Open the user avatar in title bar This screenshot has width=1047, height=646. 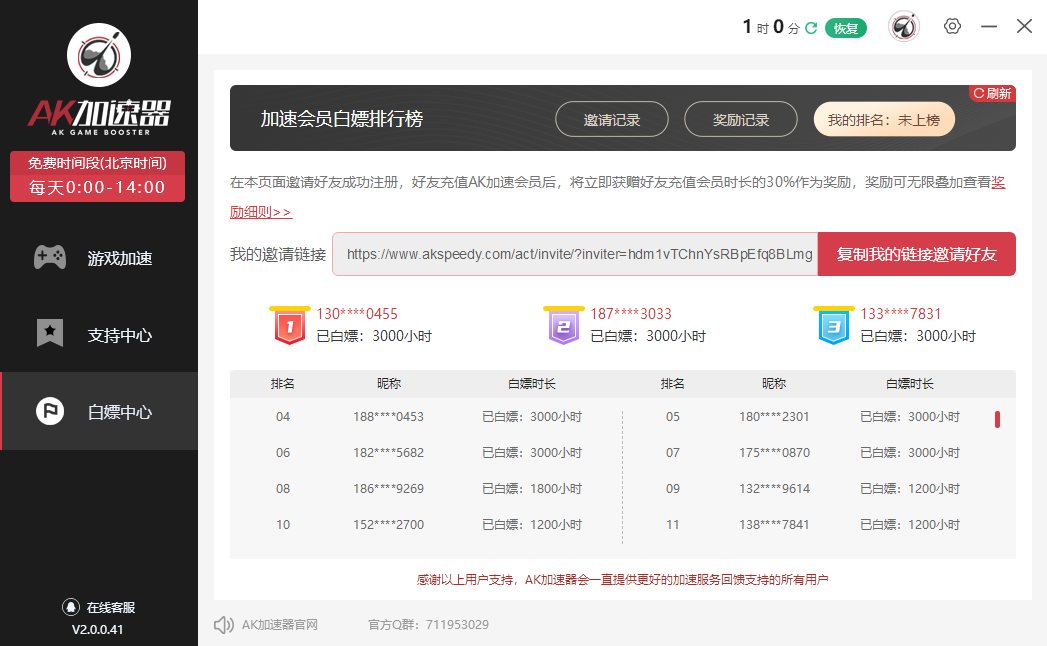(904, 27)
